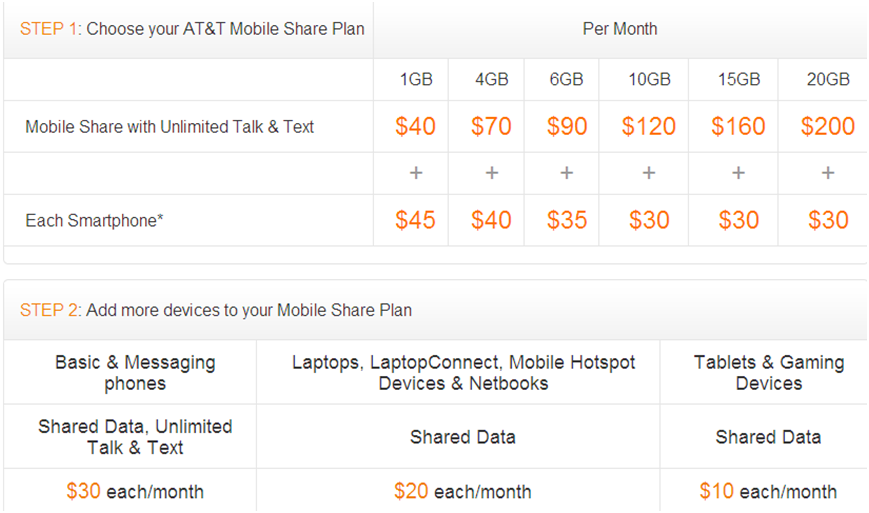Click the $30 each/month basic phone price
The image size is (869, 513).
pos(135,491)
